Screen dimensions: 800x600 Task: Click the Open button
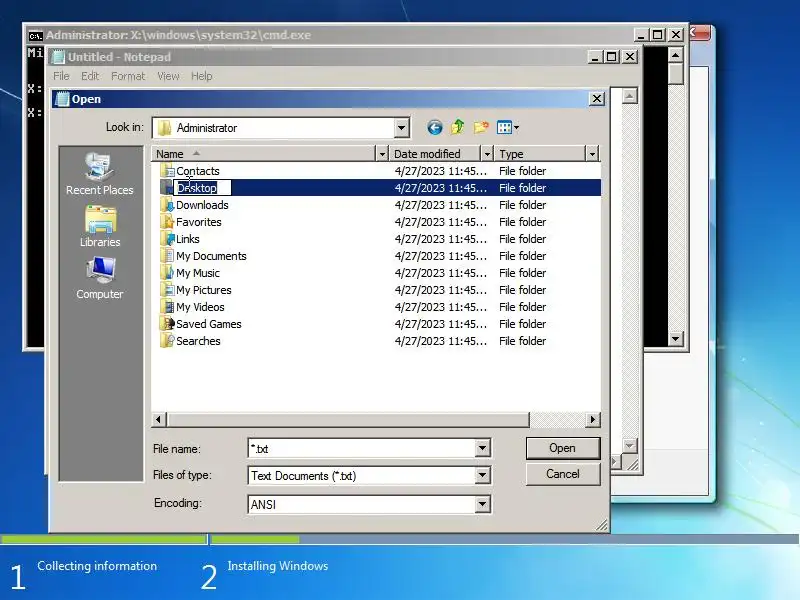tap(563, 448)
